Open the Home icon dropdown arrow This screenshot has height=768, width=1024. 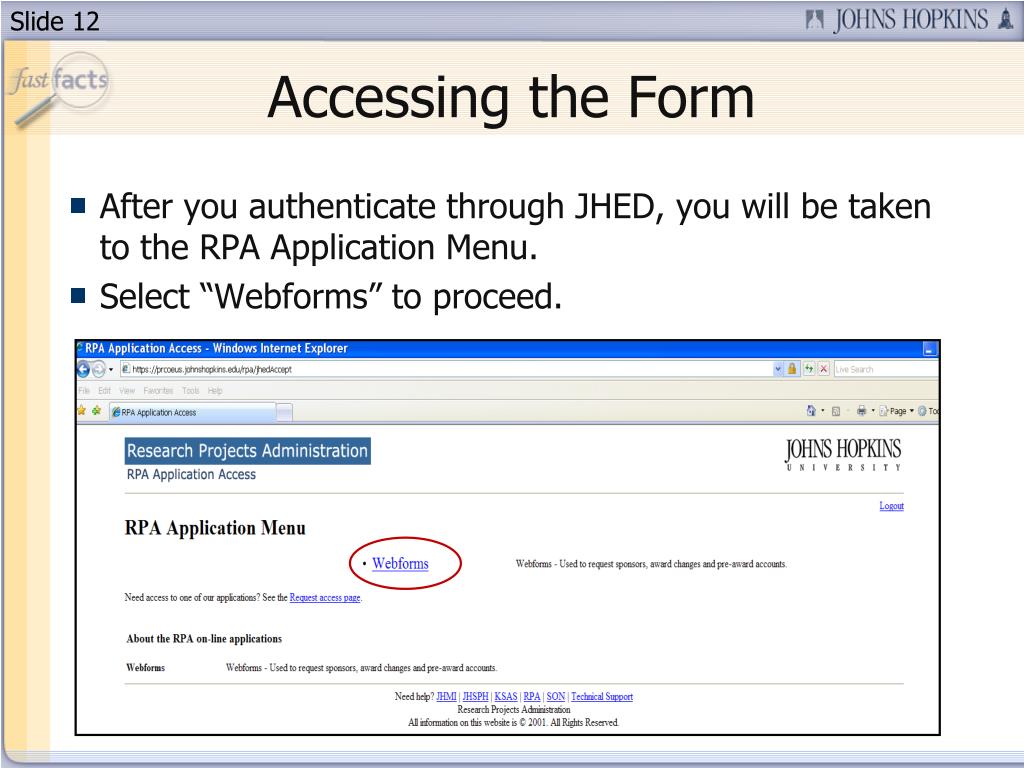click(823, 411)
